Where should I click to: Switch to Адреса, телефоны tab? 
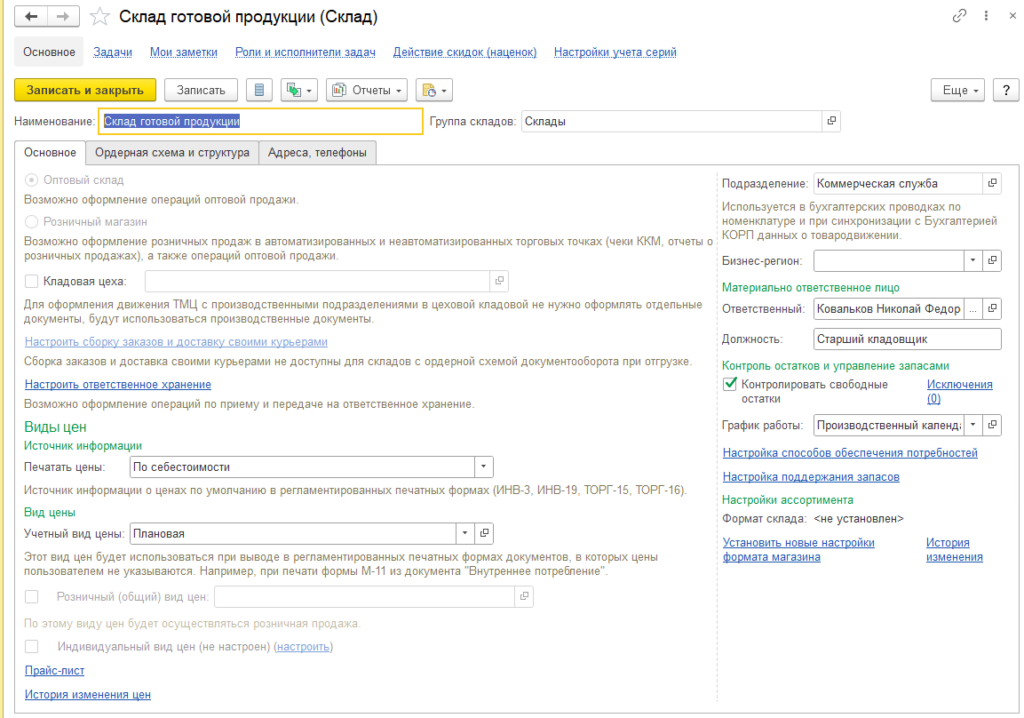(x=317, y=152)
